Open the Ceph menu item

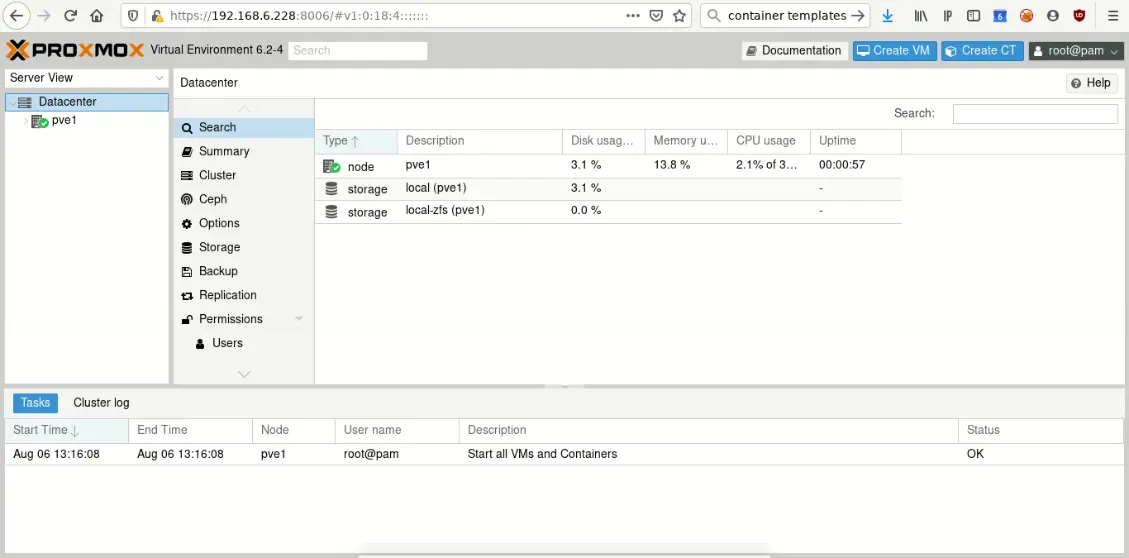244,199
